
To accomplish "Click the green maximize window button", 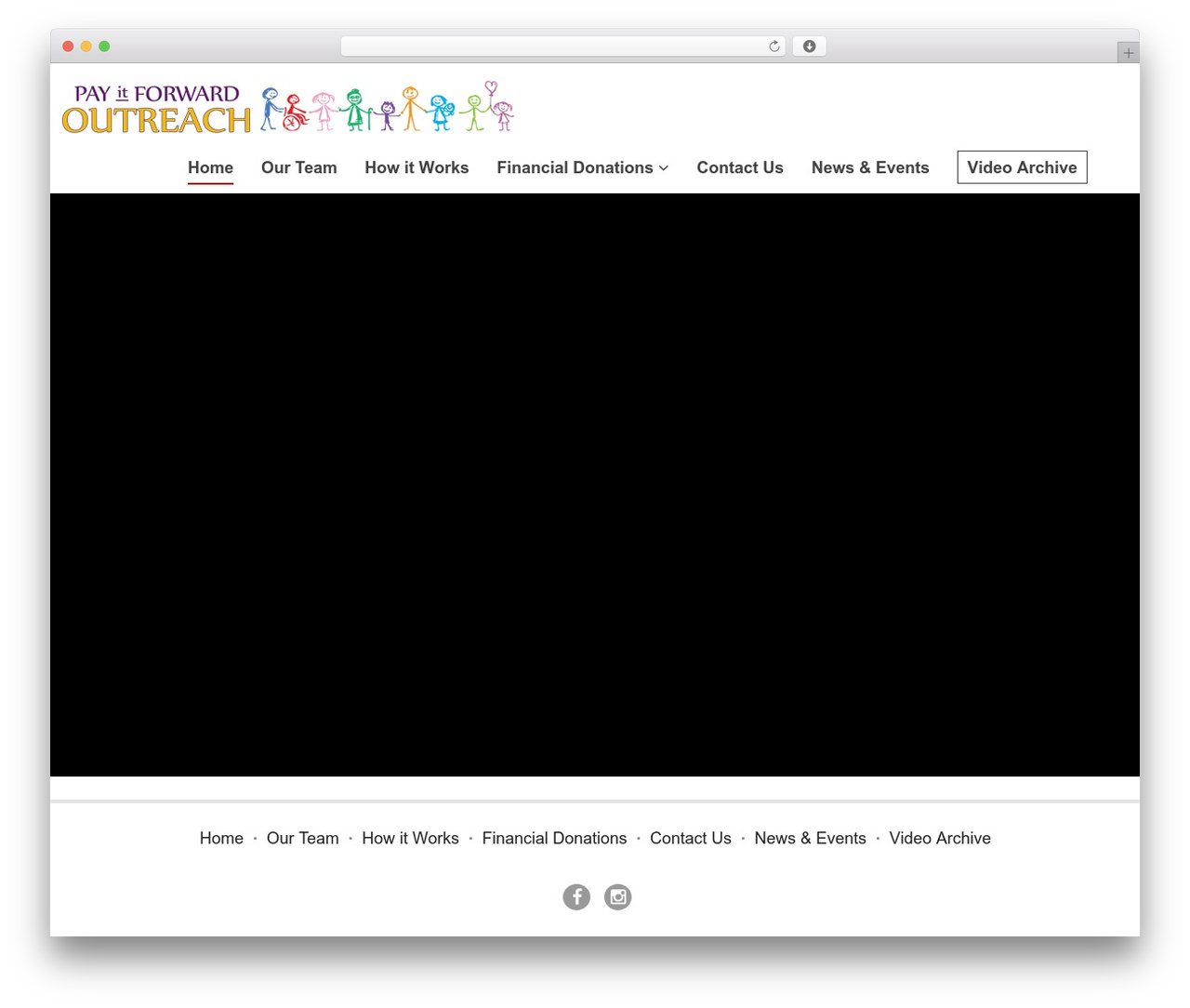I will pyautogui.click(x=104, y=46).
